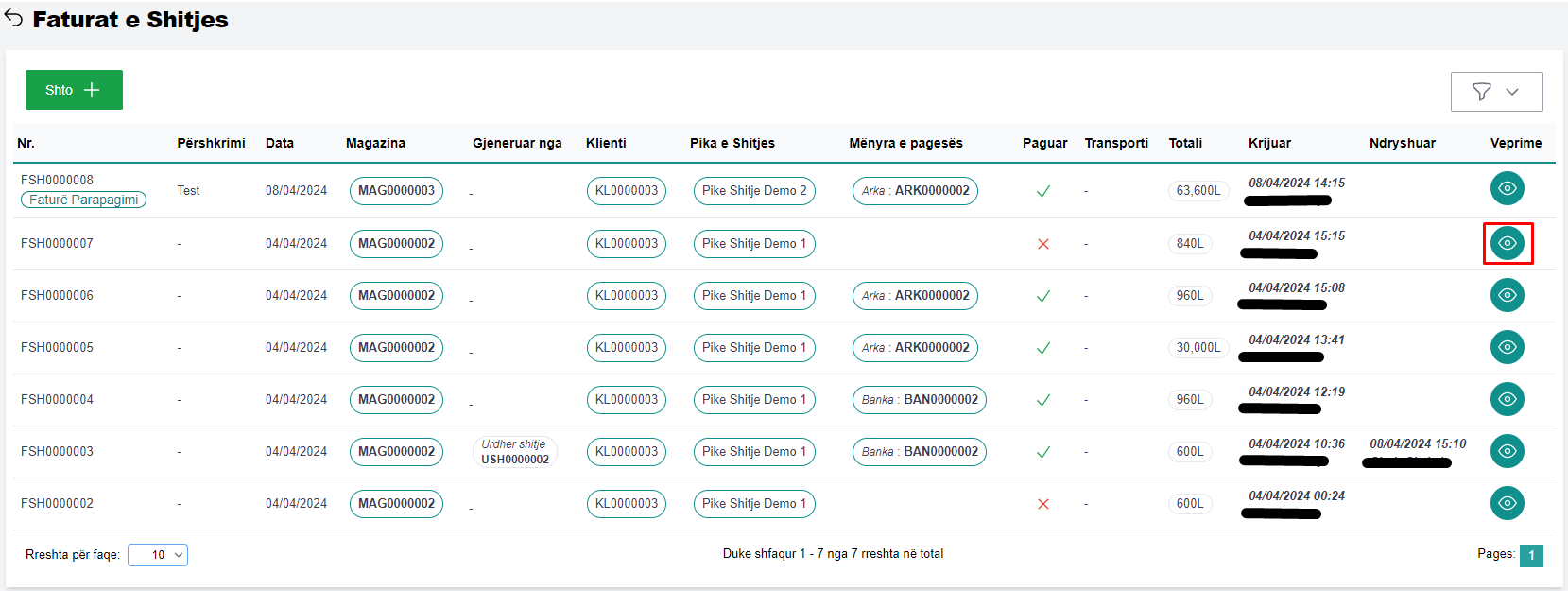Viewport: 1568px width, 591px height.
Task: Sort by Data column header
Action: click(279, 143)
